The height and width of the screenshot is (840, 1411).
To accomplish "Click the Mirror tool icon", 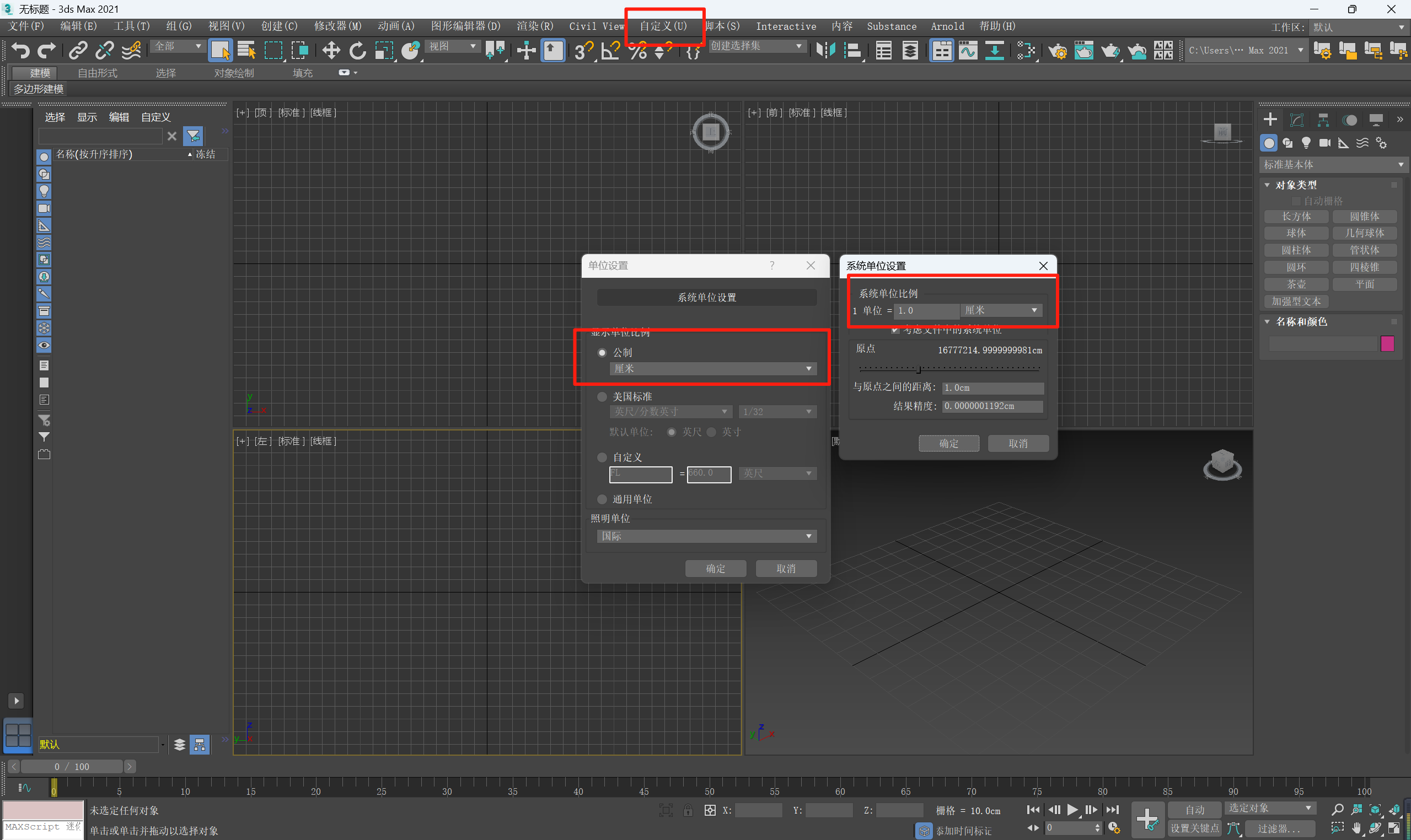I will (x=825, y=50).
